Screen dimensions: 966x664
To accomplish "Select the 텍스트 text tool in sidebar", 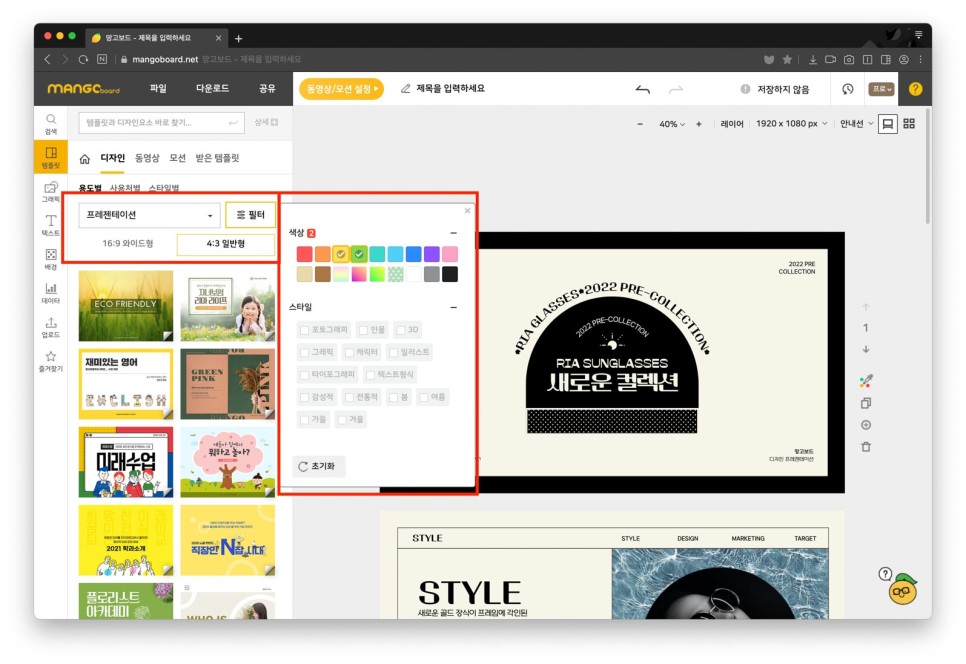I will (x=51, y=225).
